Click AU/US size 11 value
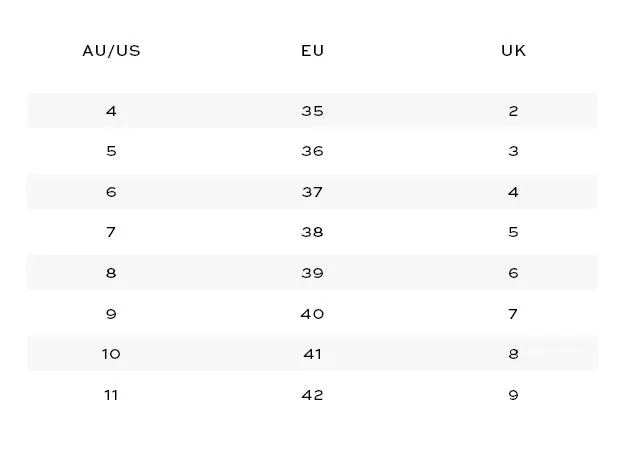The height and width of the screenshot is (463, 626). 111,395
